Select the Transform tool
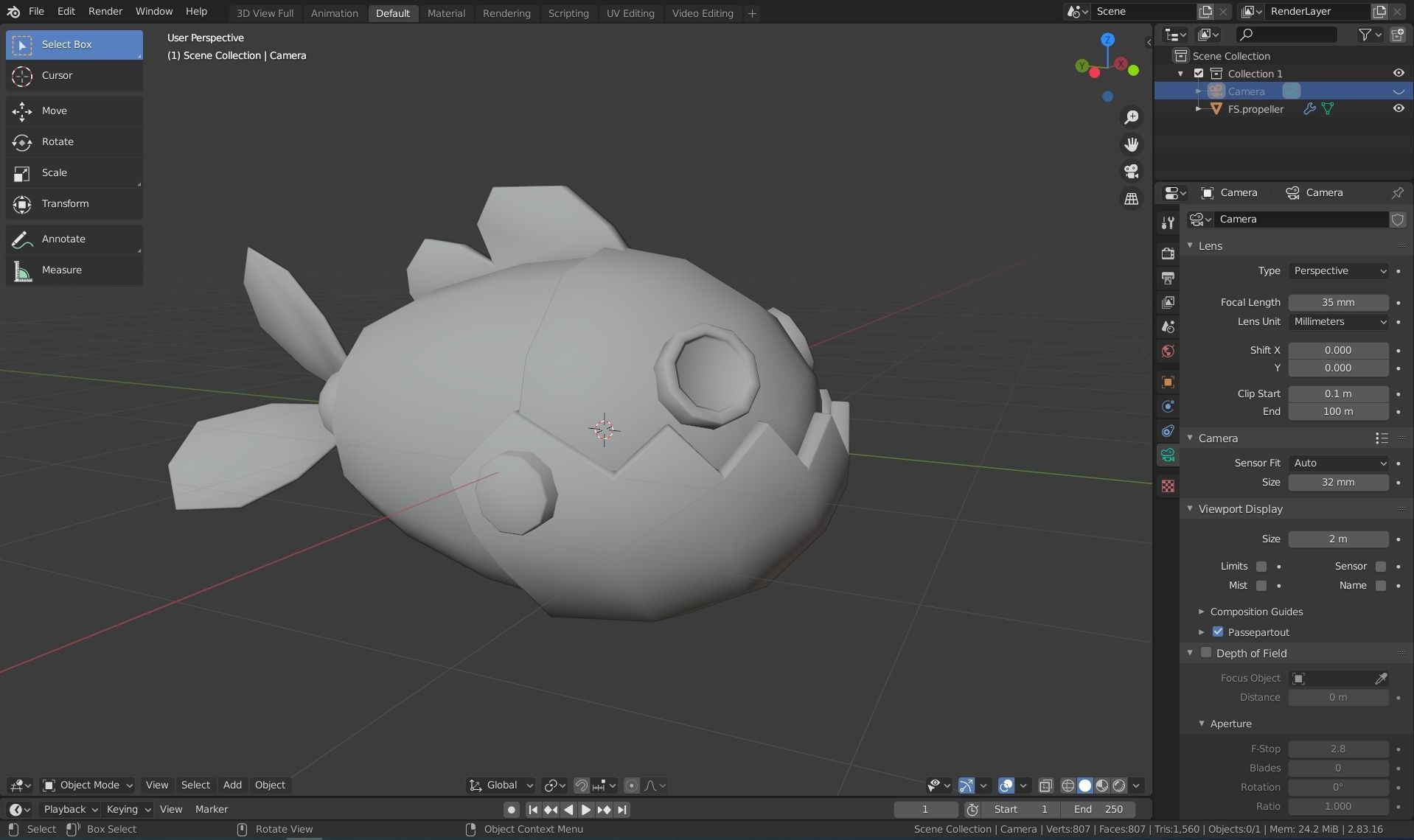Viewport: 1414px width, 840px height. (x=74, y=203)
